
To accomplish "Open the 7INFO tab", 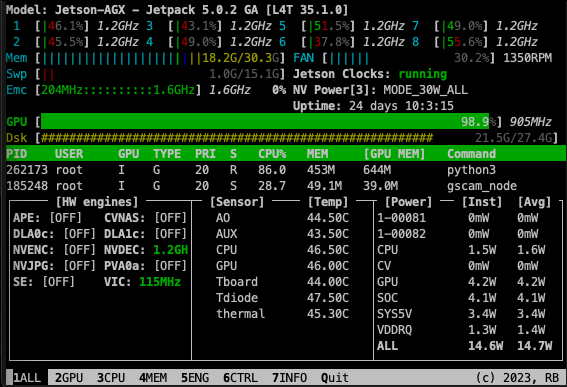I will [x=289, y=378].
